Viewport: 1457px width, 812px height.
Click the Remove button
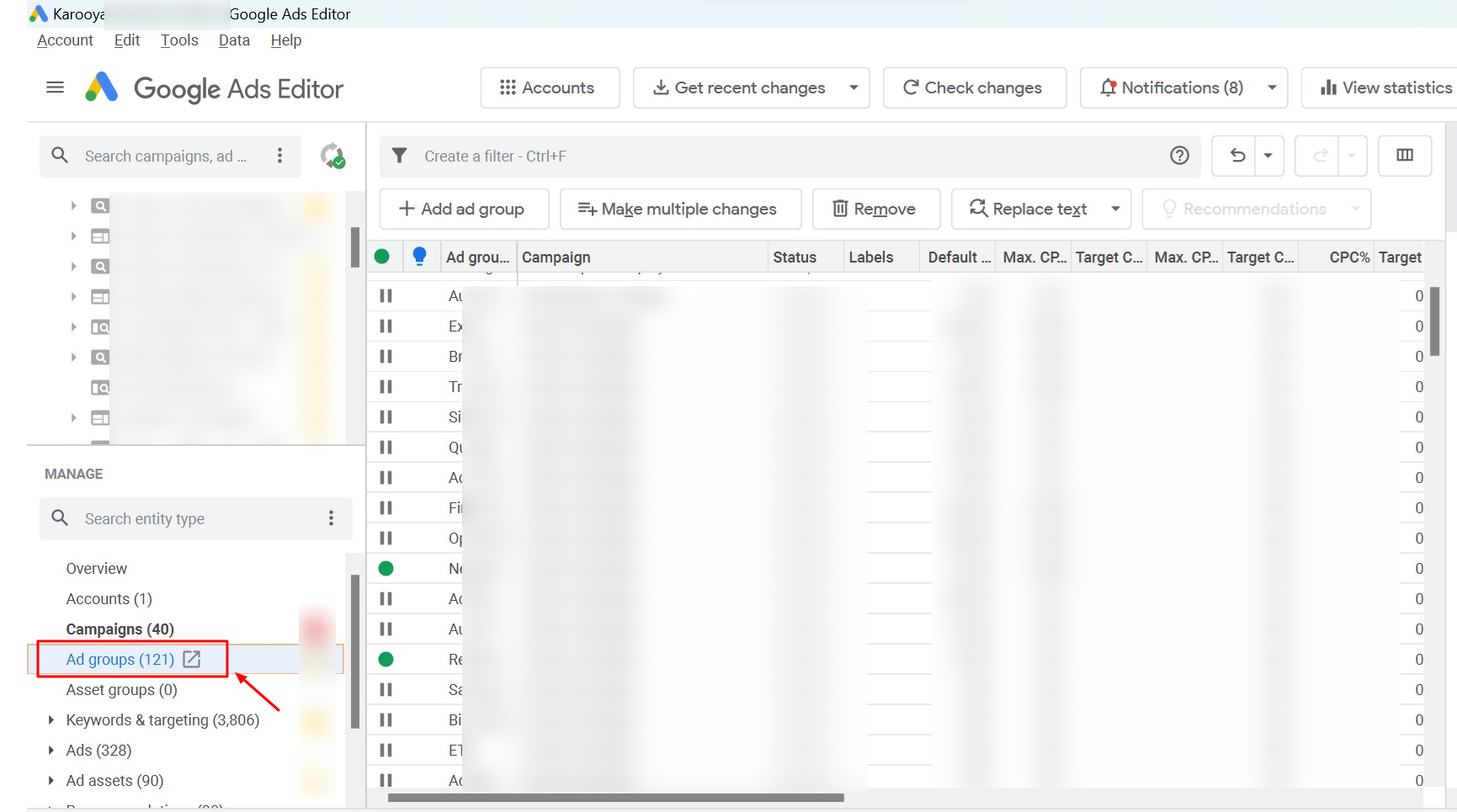[875, 209]
